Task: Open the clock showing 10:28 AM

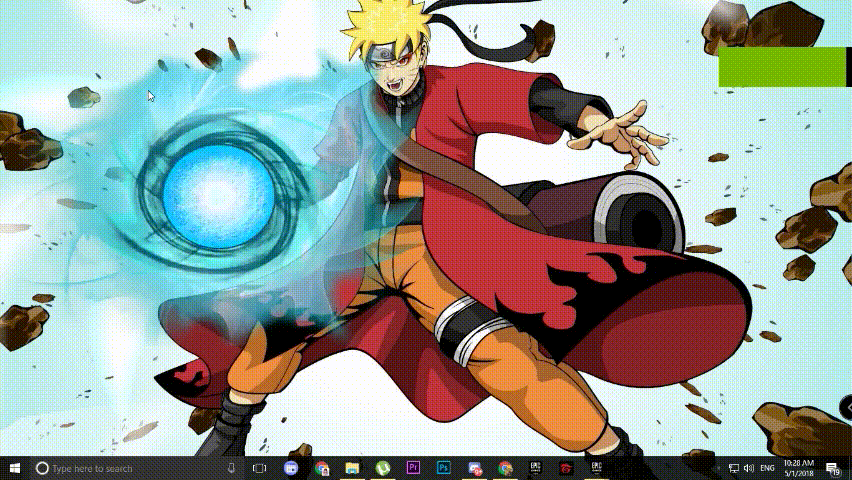Action: coord(799,468)
